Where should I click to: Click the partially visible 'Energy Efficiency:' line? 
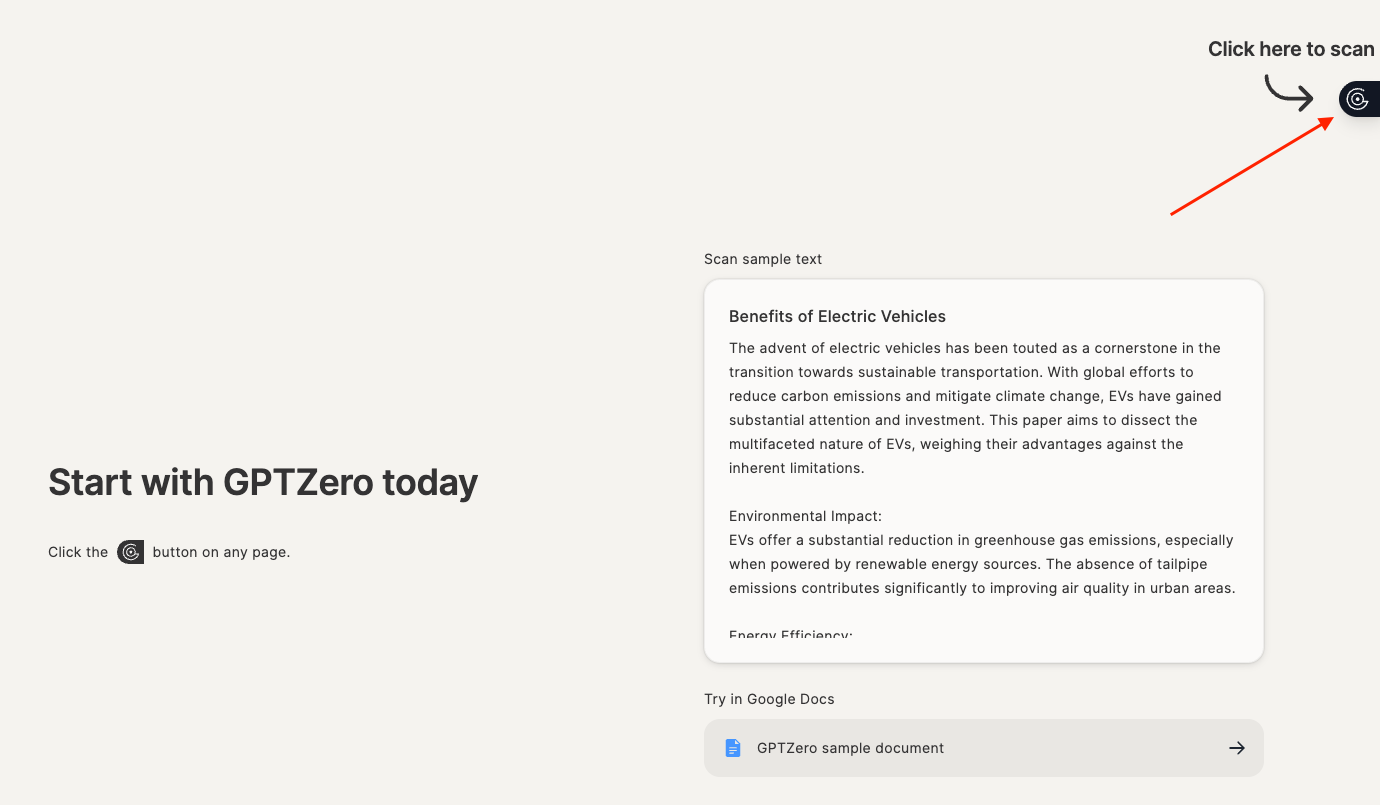(x=790, y=634)
